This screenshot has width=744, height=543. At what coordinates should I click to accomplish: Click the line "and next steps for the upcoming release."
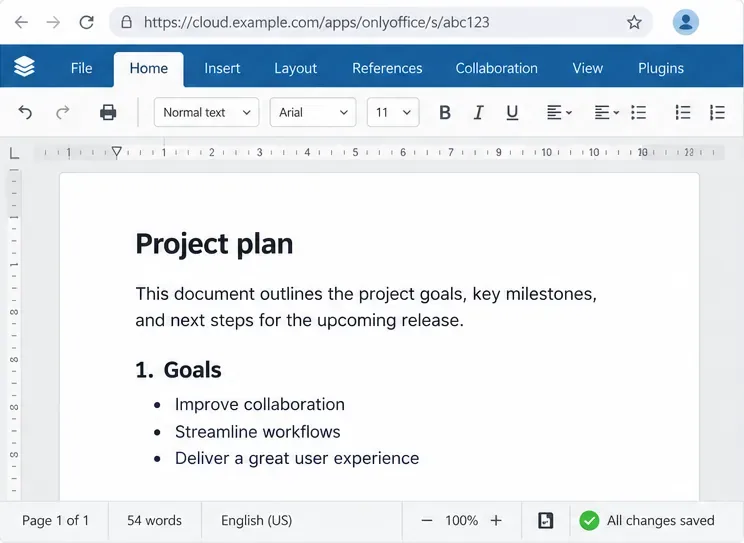(x=299, y=320)
